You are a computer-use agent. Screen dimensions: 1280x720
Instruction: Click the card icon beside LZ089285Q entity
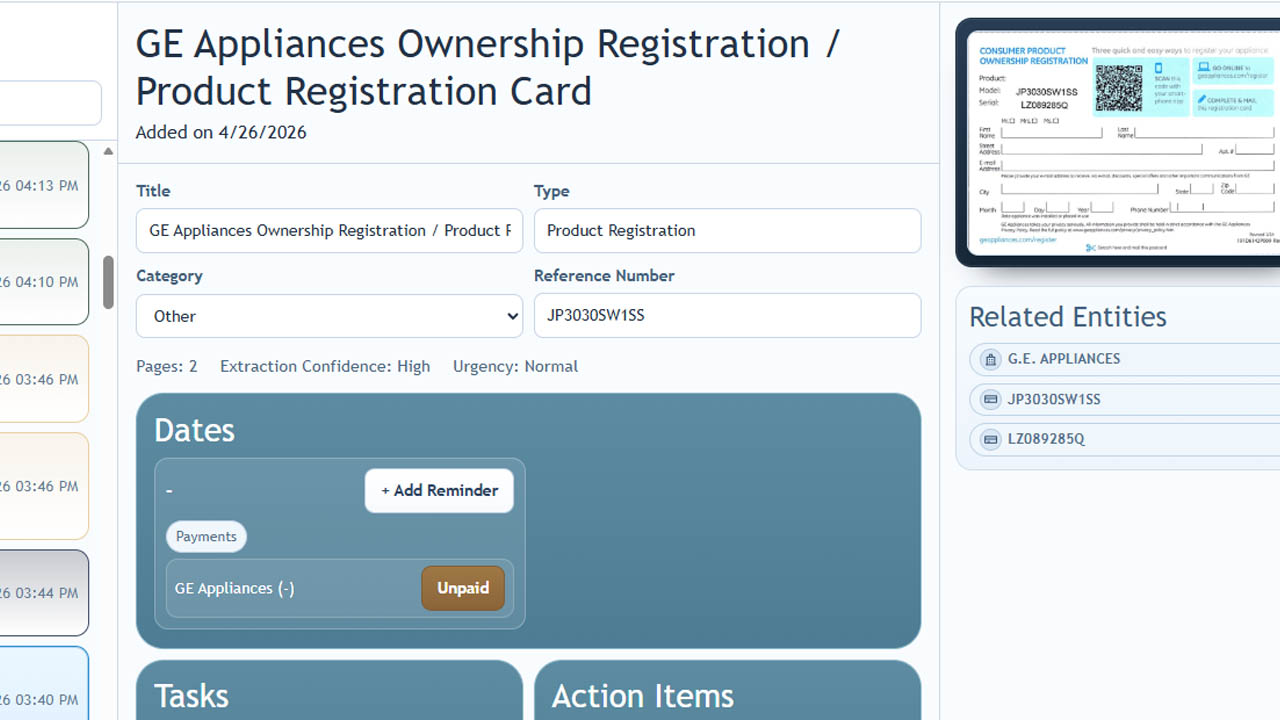coord(991,439)
